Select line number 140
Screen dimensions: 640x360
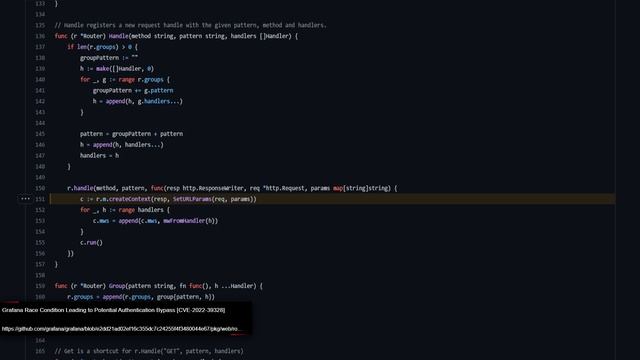[40, 80]
